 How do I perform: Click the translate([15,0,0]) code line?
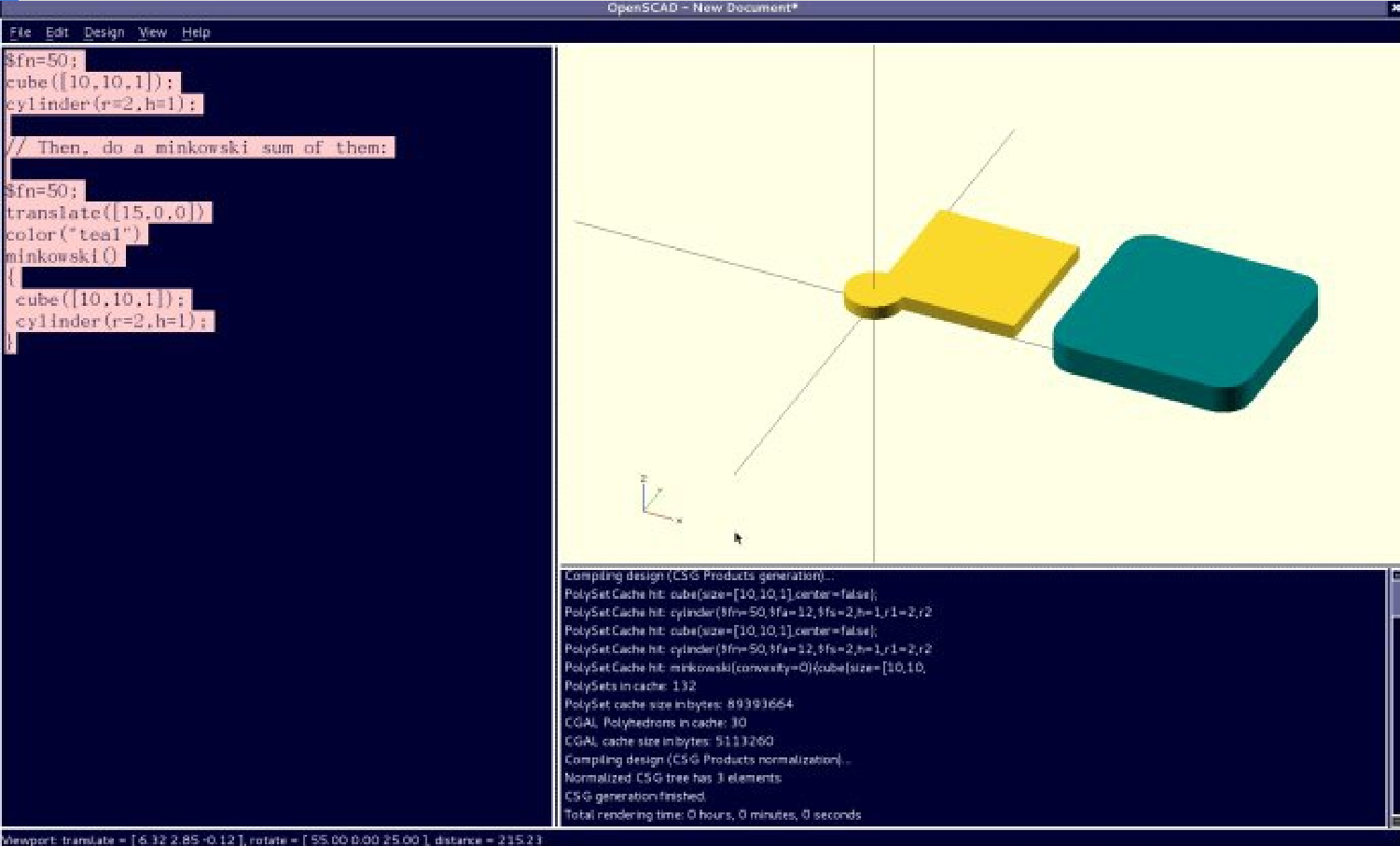pyautogui.click(x=106, y=213)
